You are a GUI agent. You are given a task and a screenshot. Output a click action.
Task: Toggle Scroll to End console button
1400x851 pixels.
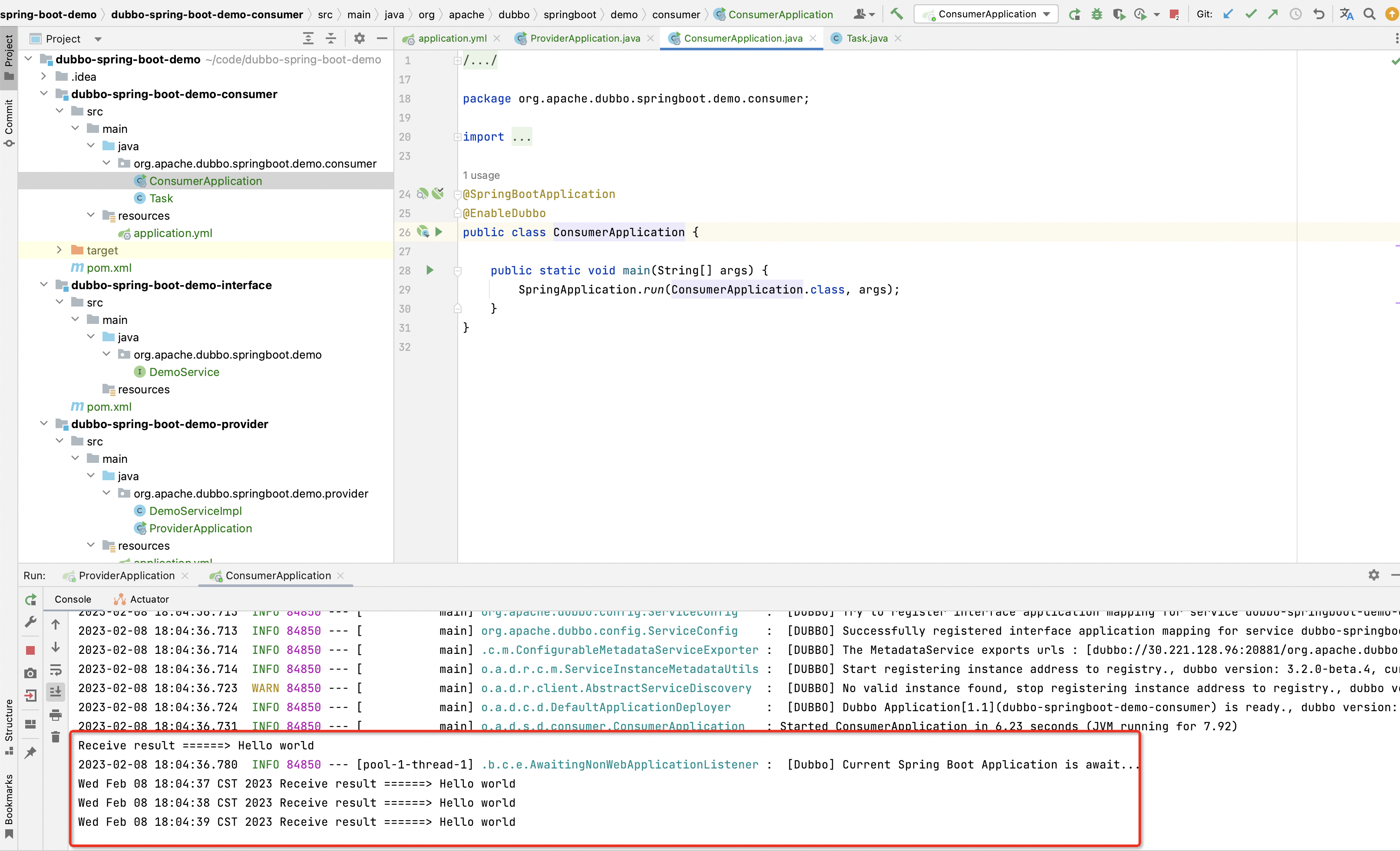[x=56, y=692]
